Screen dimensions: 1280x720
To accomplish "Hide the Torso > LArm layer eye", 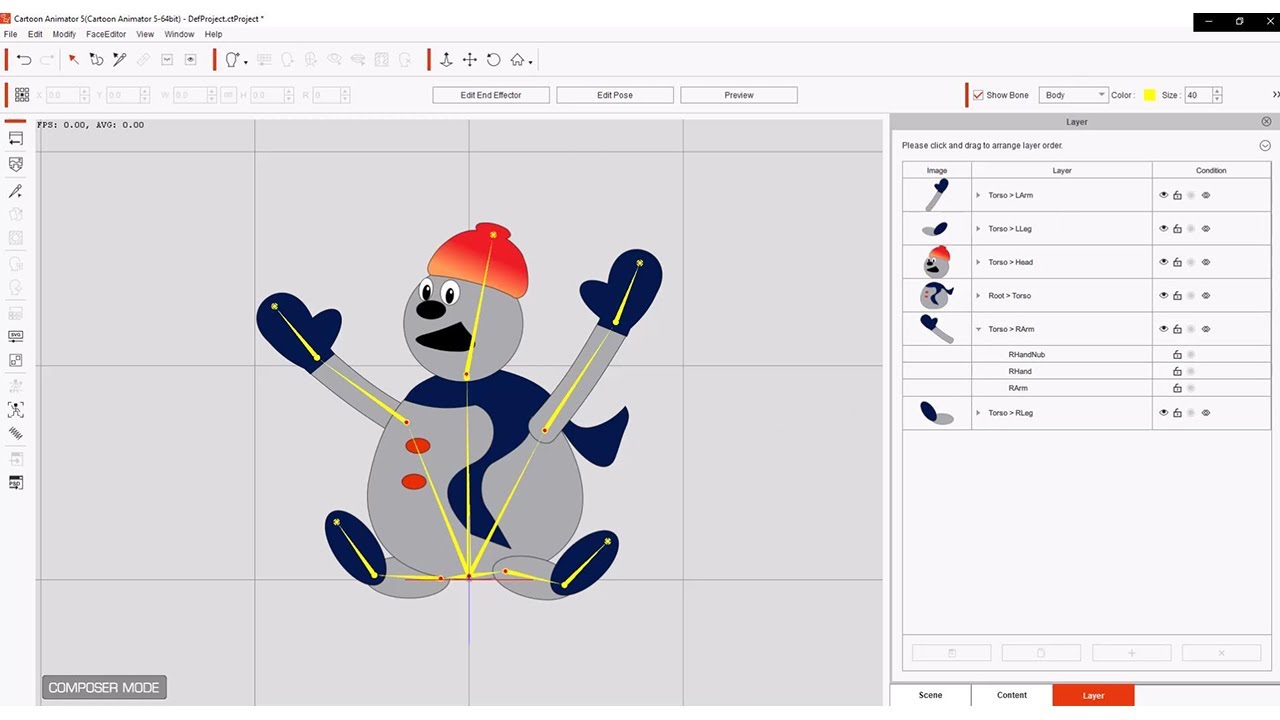I will click(x=1163, y=195).
